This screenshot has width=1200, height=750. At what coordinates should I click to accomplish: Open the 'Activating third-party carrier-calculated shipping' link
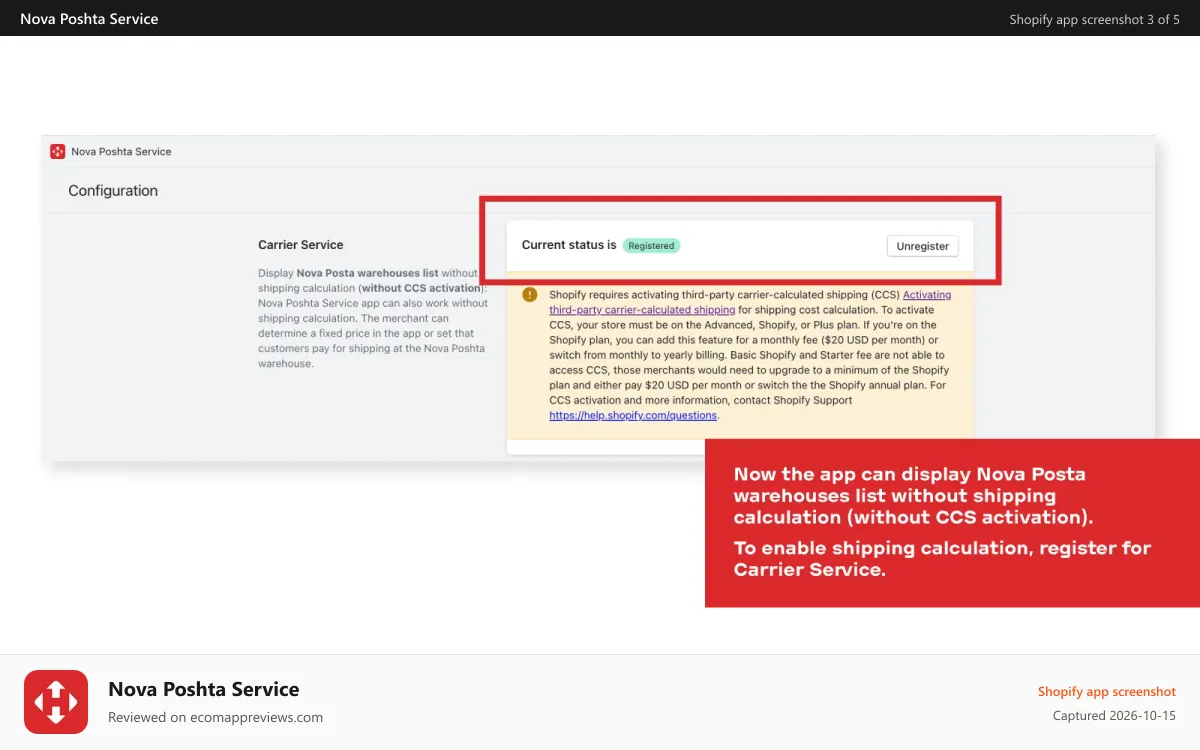[x=750, y=302]
